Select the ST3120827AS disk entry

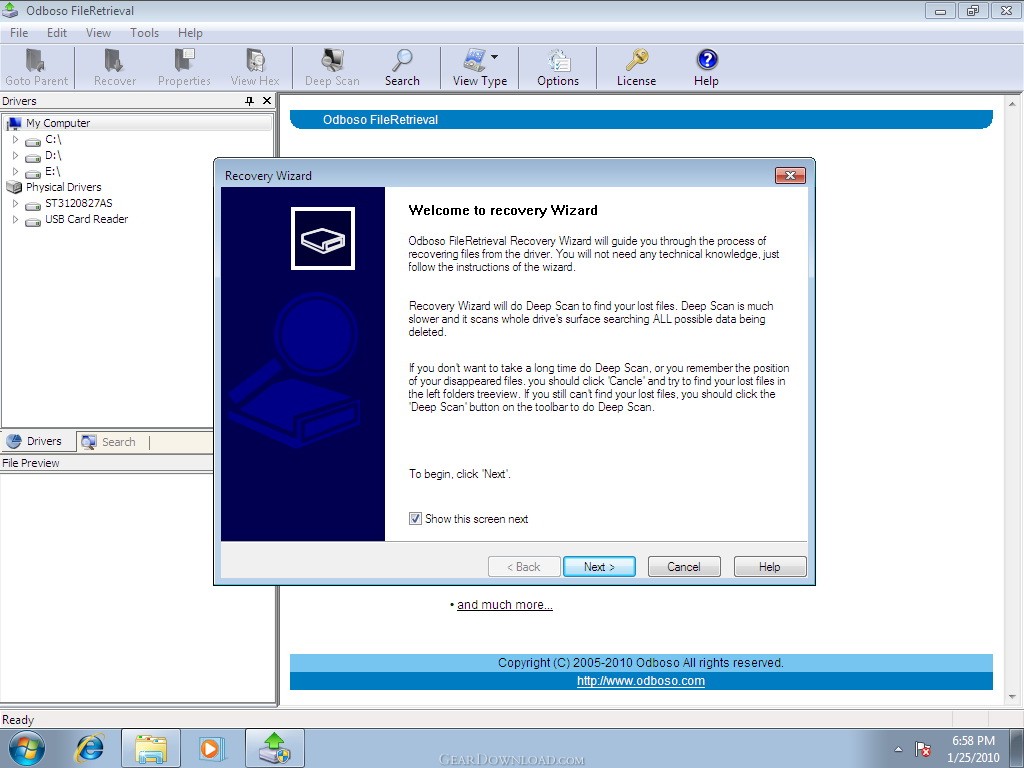pos(78,203)
